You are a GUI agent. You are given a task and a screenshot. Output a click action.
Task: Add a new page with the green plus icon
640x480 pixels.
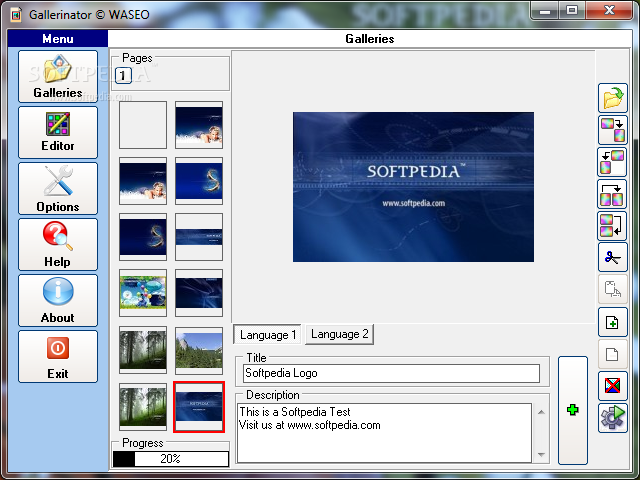click(x=613, y=322)
